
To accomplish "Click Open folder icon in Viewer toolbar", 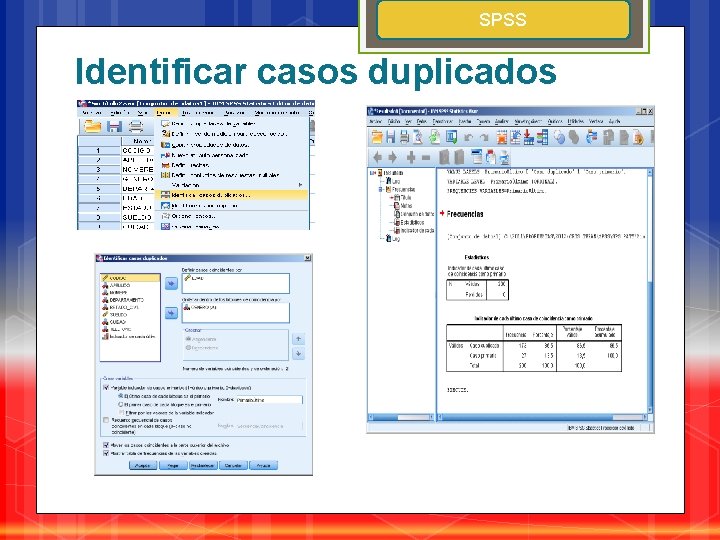I will 377,137.
